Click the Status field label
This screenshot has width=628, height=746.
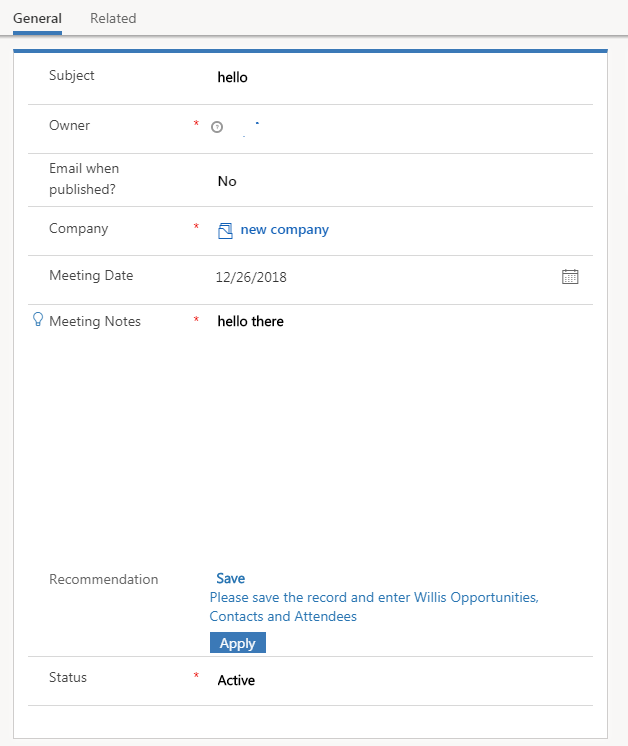click(68, 677)
